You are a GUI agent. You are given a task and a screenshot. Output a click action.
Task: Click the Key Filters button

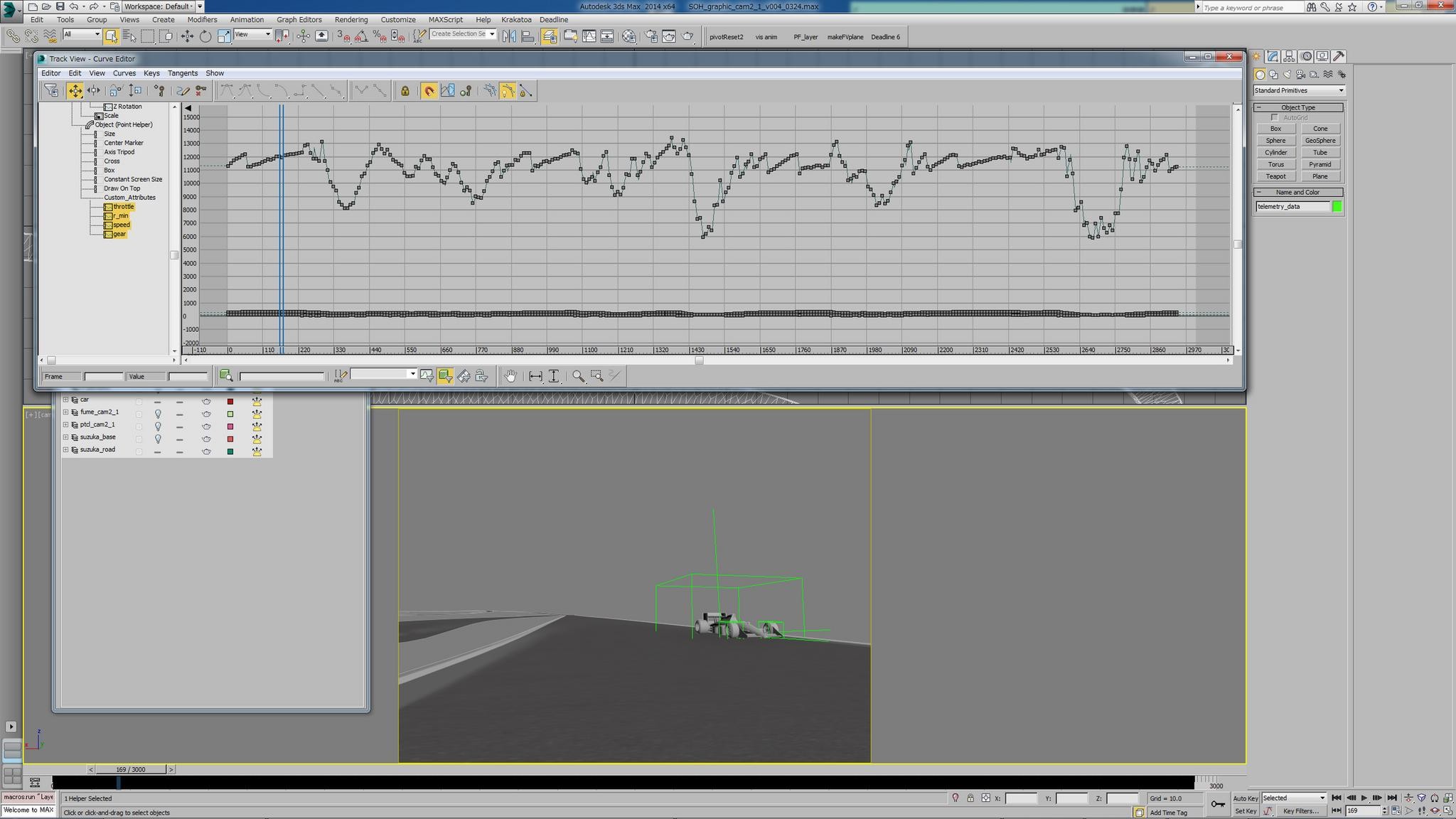(1301, 810)
